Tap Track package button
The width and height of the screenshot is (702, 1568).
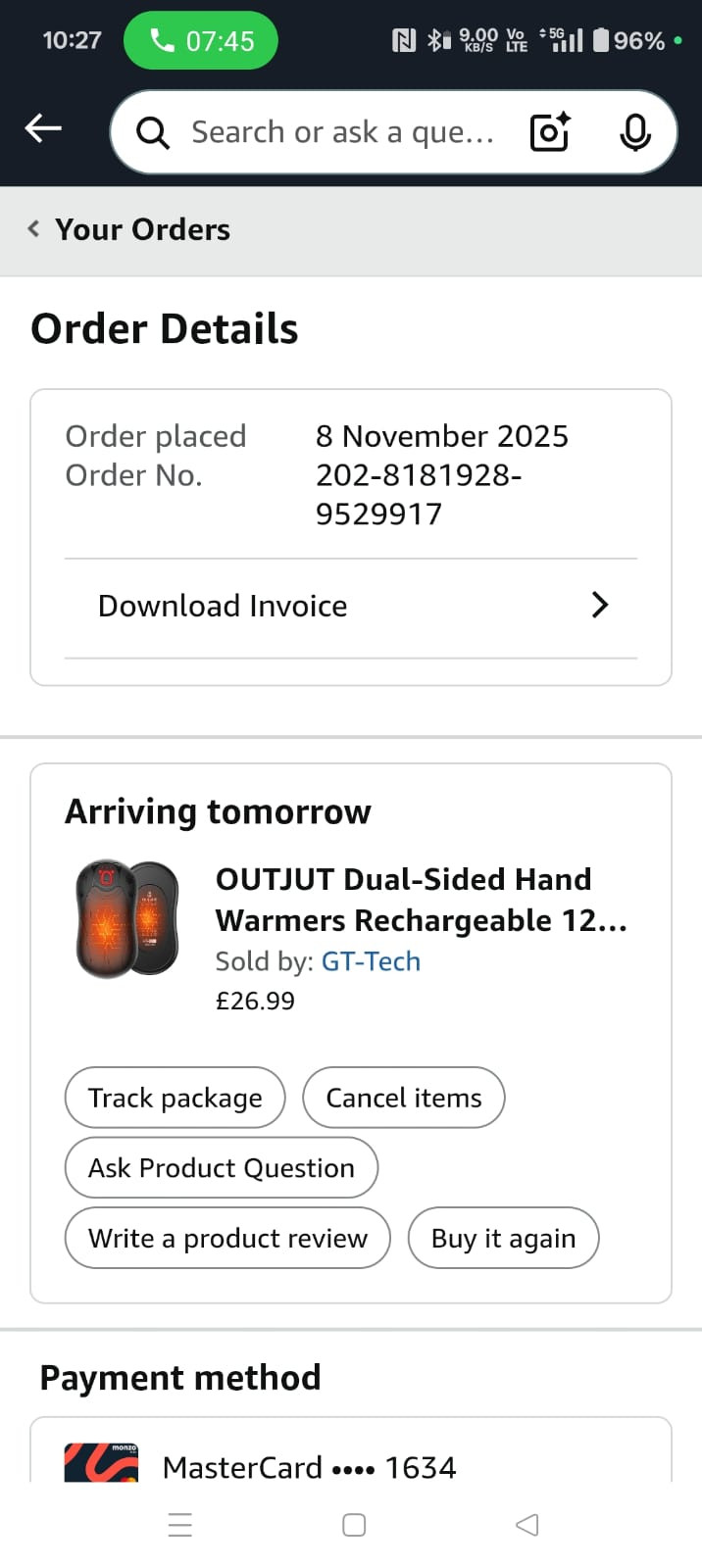tap(175, 1098)
